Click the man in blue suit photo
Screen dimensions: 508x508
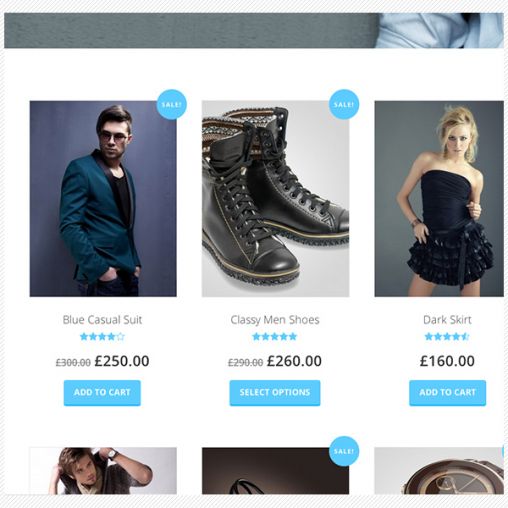(103, 199)
